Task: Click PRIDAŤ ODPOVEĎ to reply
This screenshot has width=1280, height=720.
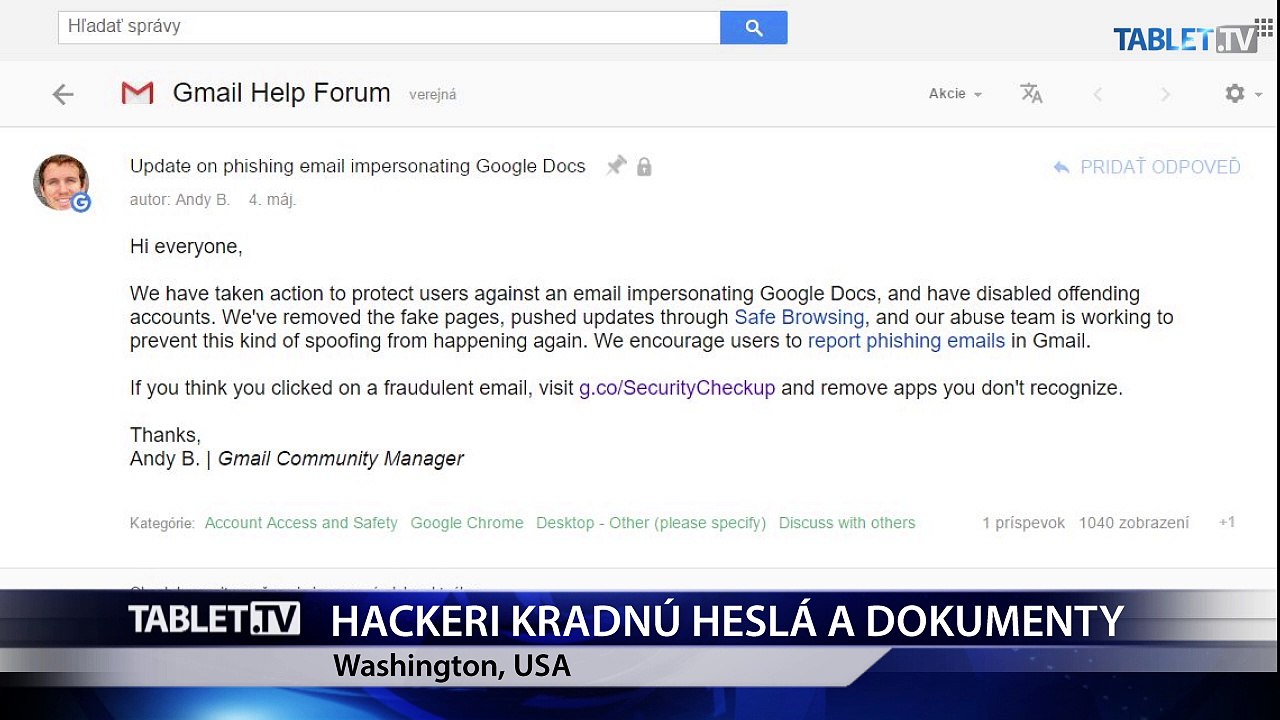Action: coord(1160,167)
